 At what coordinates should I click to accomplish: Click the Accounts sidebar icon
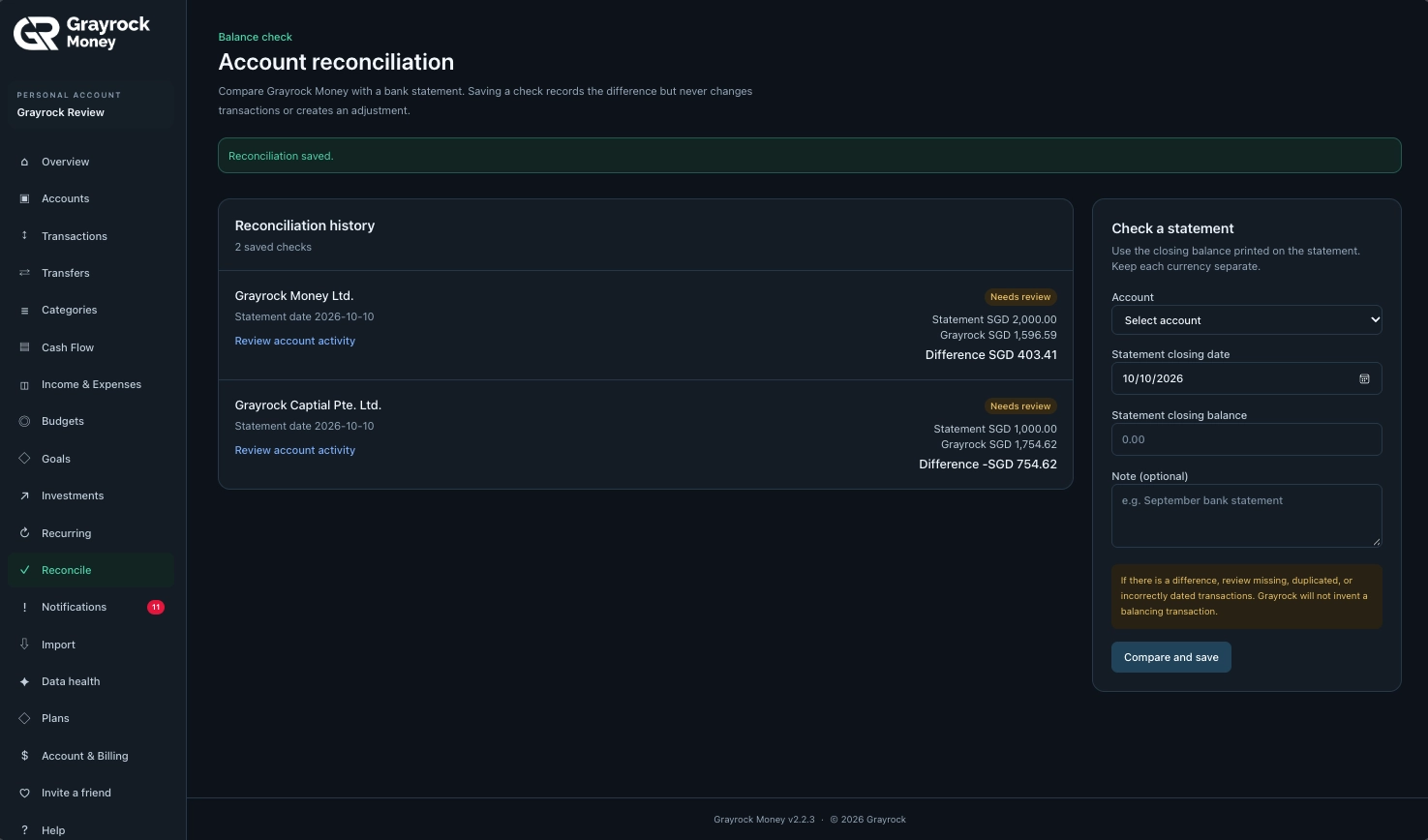click(x=24, y=198)
